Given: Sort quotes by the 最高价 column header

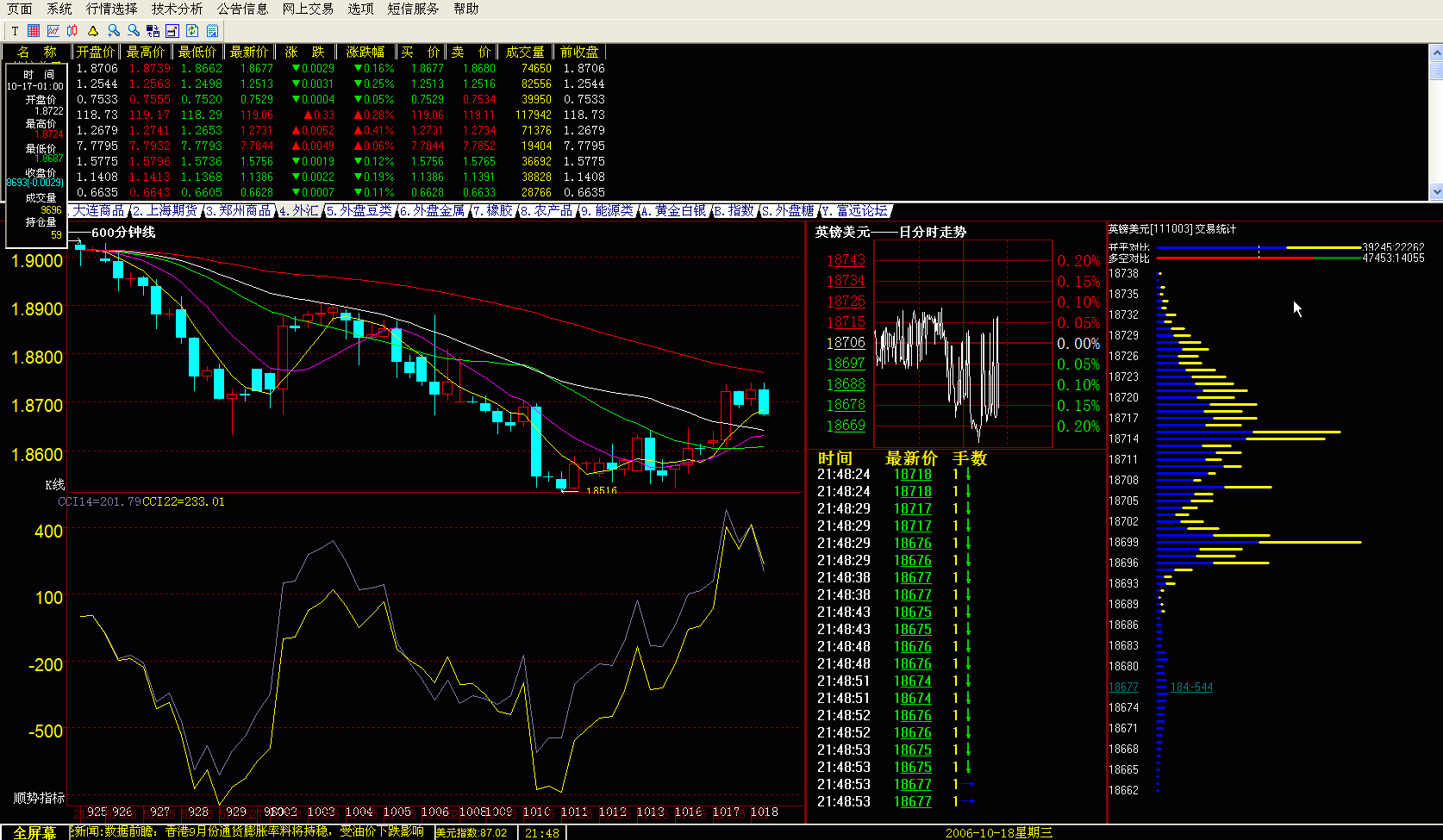Looking at the screenshot, I should coord(146,53).
